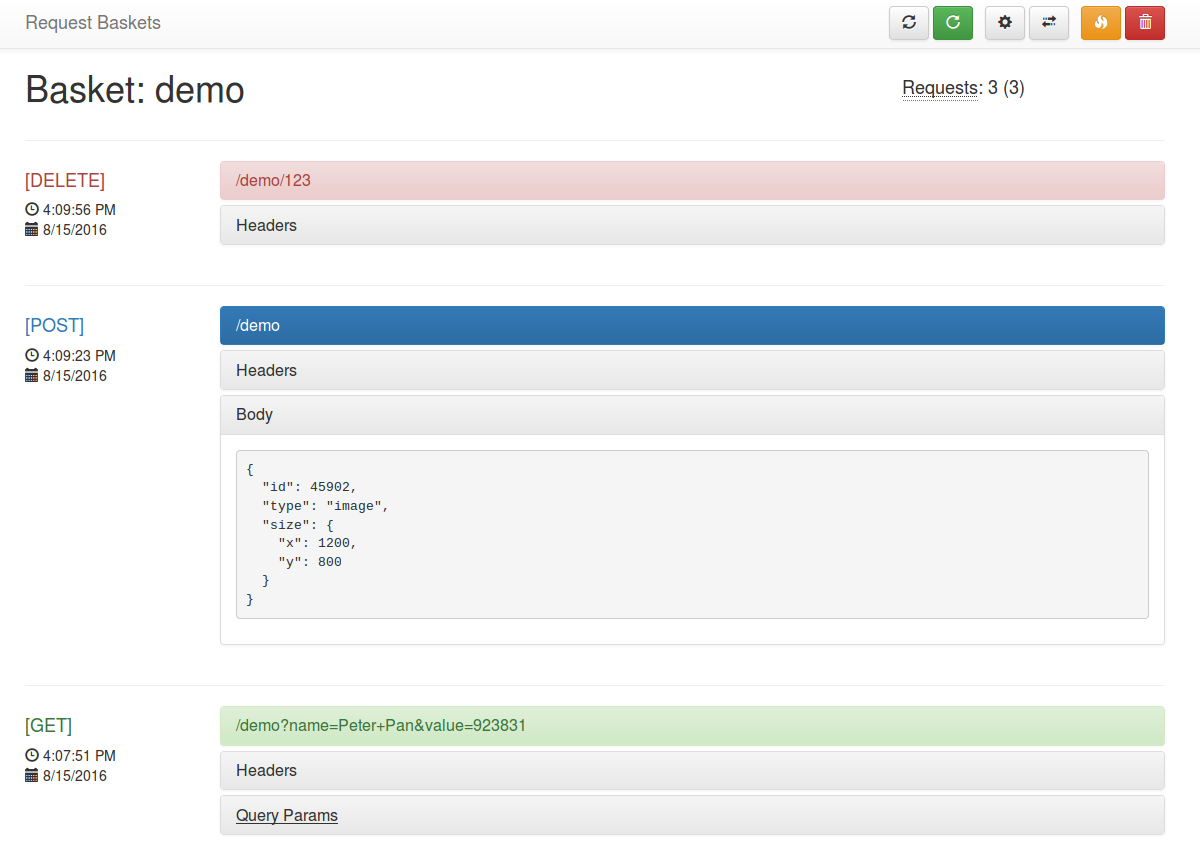Click the Request Baskets brand link

(93, 22)
